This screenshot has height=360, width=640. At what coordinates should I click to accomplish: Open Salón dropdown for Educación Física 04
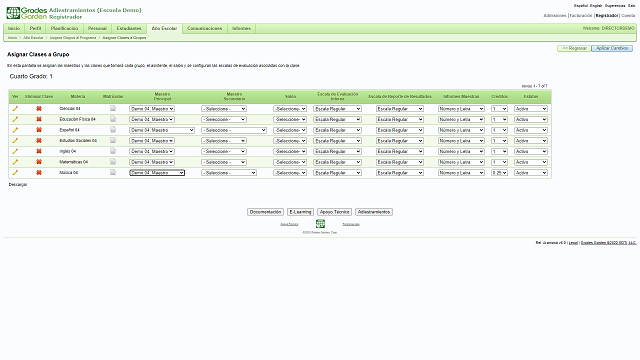290,120
